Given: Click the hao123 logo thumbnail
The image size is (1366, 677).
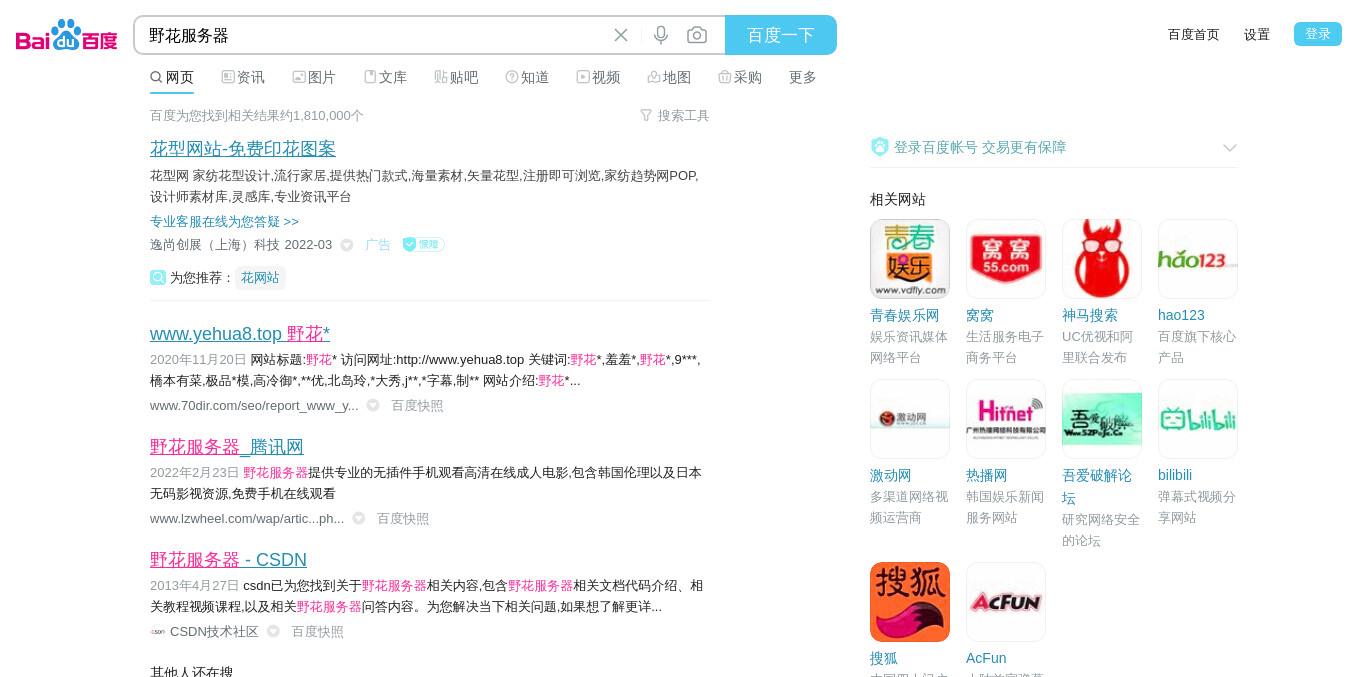Looking at the screenshot, I should pyautogui.click(x=1198, y=259).
